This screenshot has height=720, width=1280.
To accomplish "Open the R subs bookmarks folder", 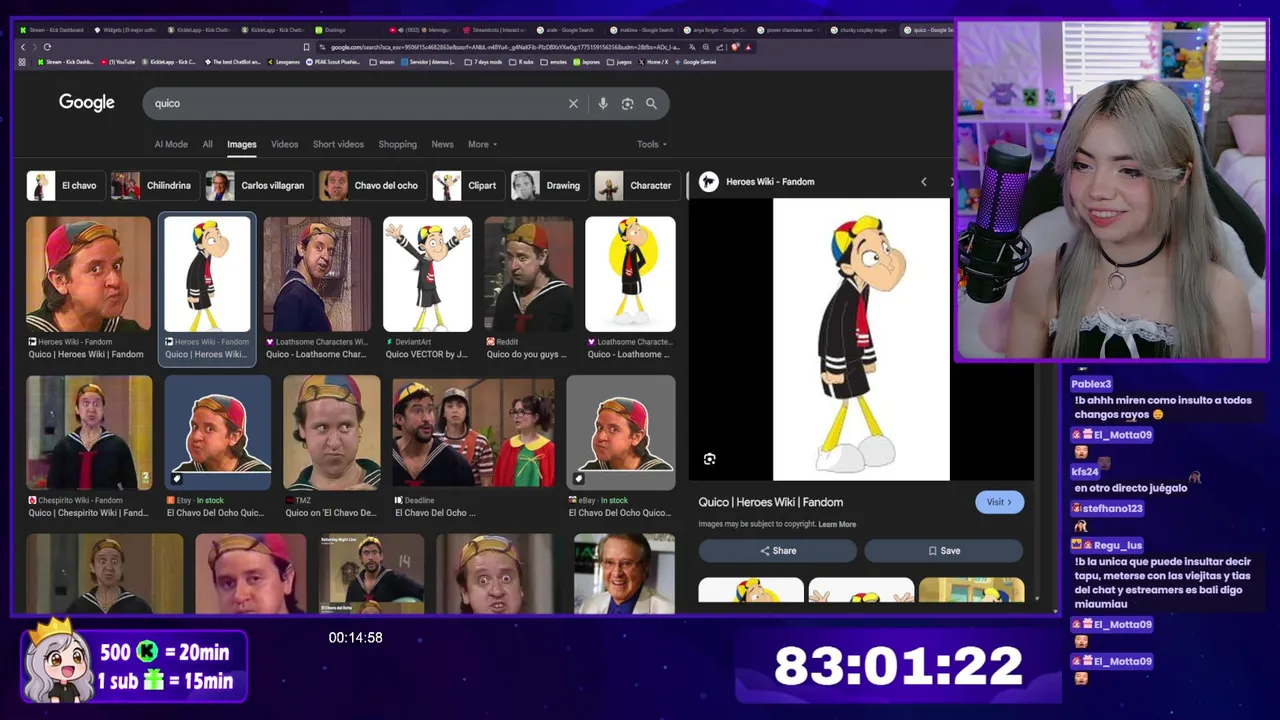I will pyautogui.click(x=521, y=62).
